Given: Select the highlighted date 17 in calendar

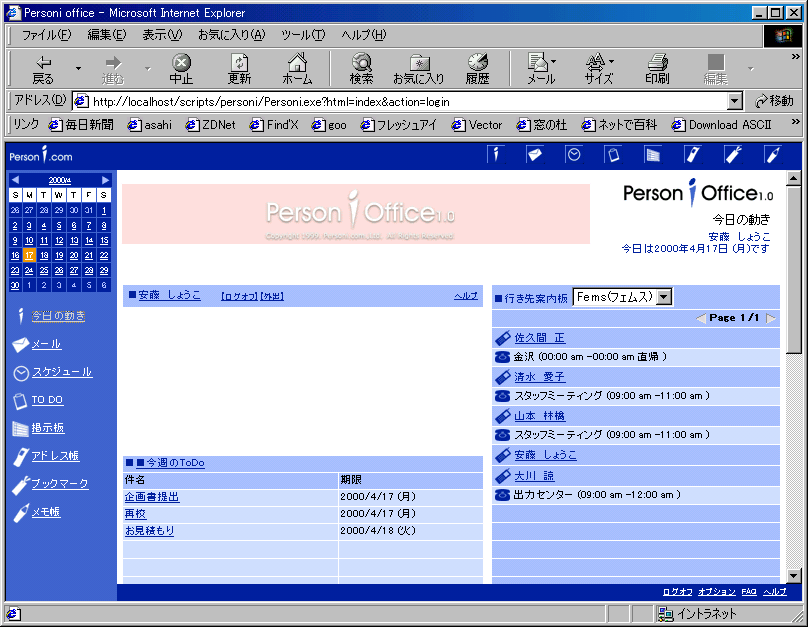Looking at the screenshot, I should pyautogui.click(x=29, y=256).
